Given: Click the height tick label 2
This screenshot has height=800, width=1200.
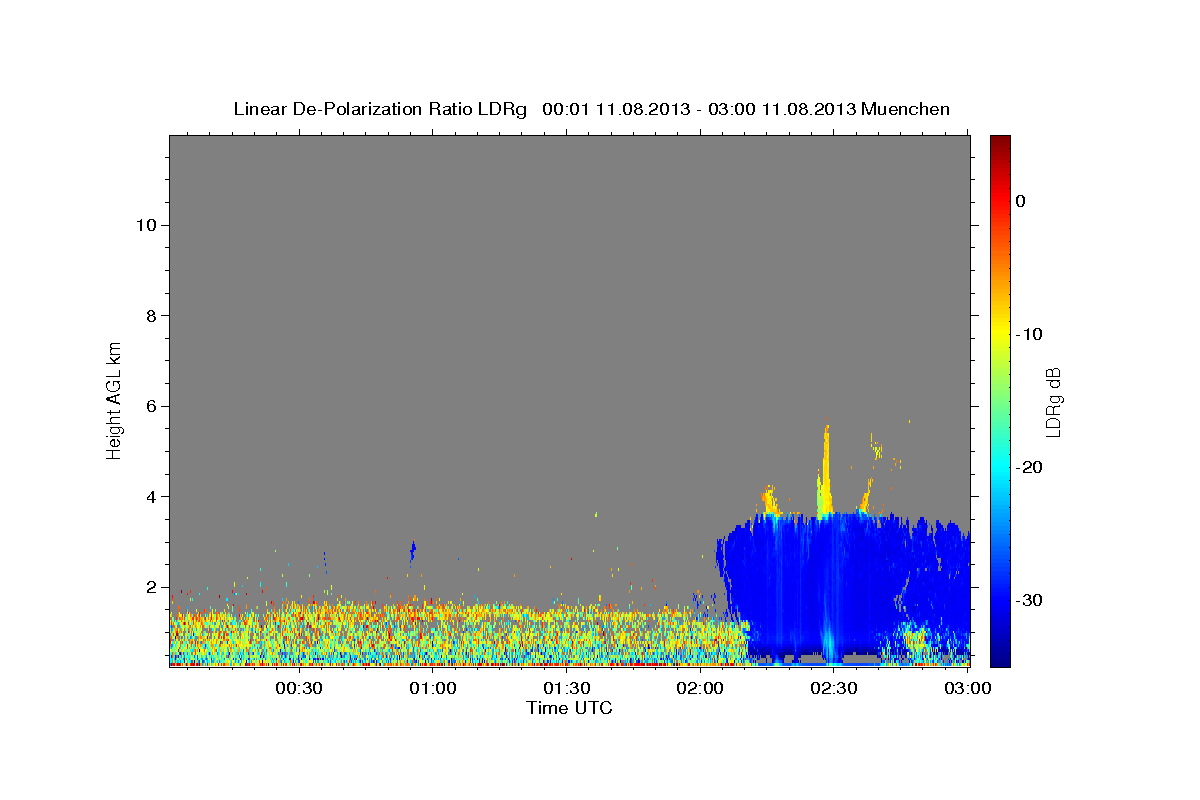Looking at the screenshot, I should coord(149,587).
